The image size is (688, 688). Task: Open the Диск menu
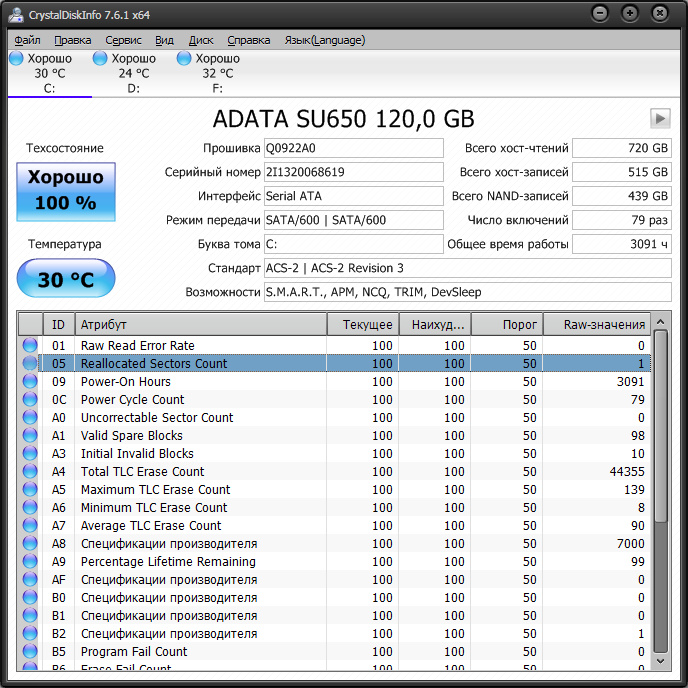click(x=201, y=40)
